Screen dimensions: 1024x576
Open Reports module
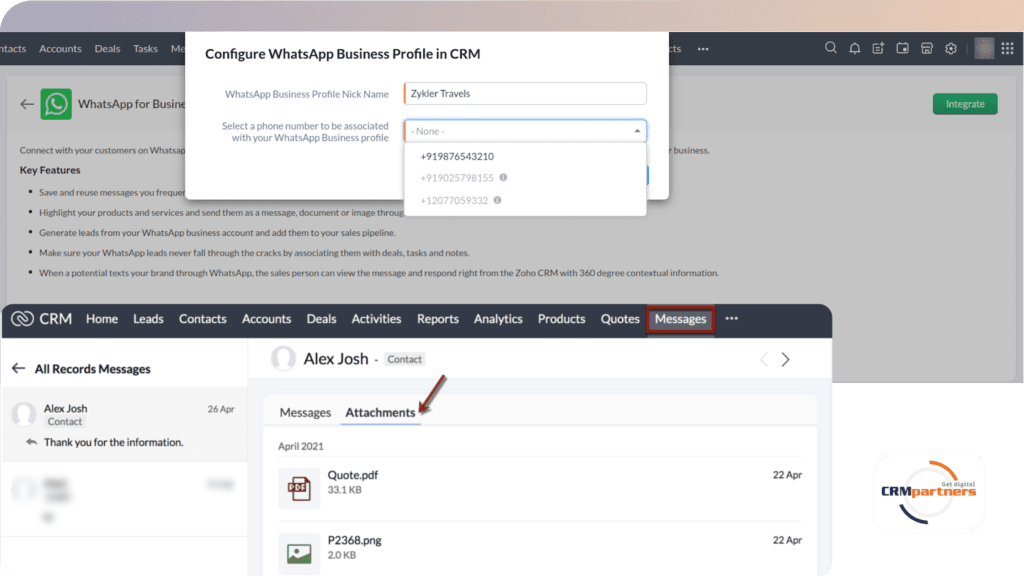click(x=438, y=319)
